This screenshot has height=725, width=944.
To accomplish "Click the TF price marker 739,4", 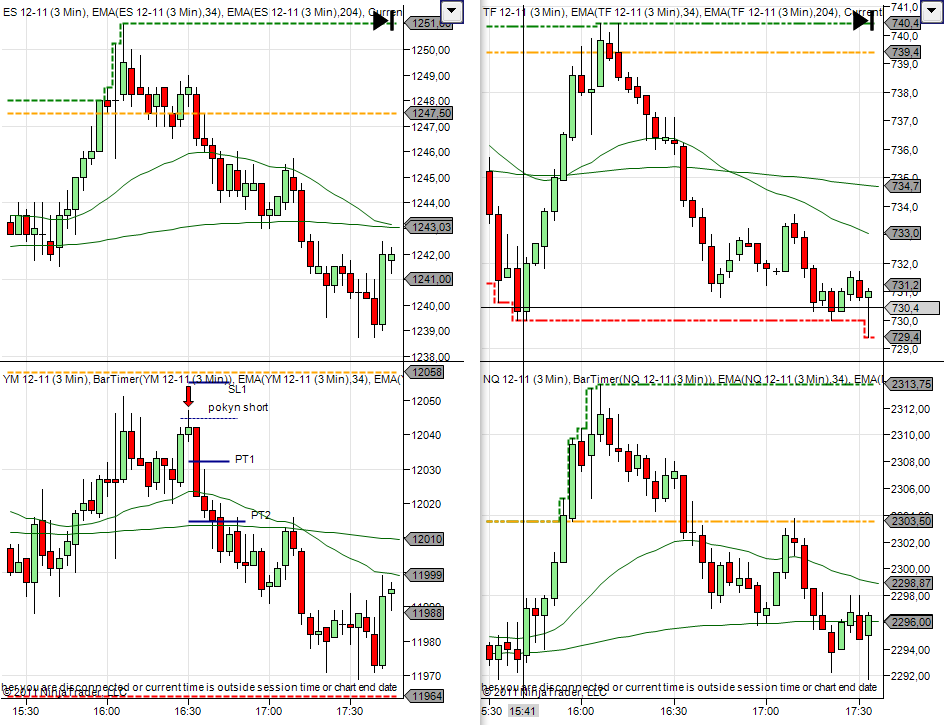I will tap(904, 52).
